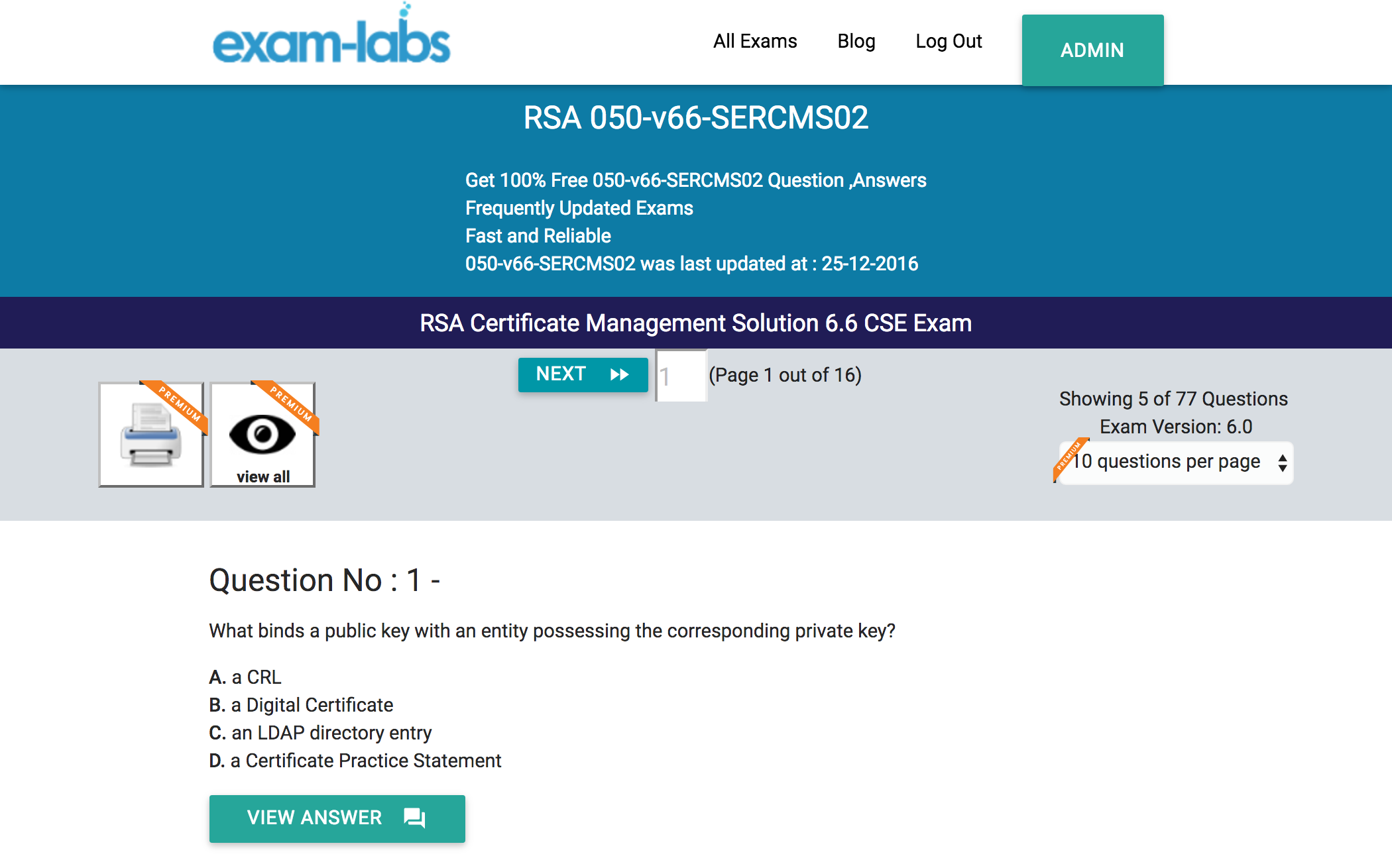Viewport: 1392px width, 868px height.
Task: Click the 'Question No : 1' heading
Action: pos(325,580)
